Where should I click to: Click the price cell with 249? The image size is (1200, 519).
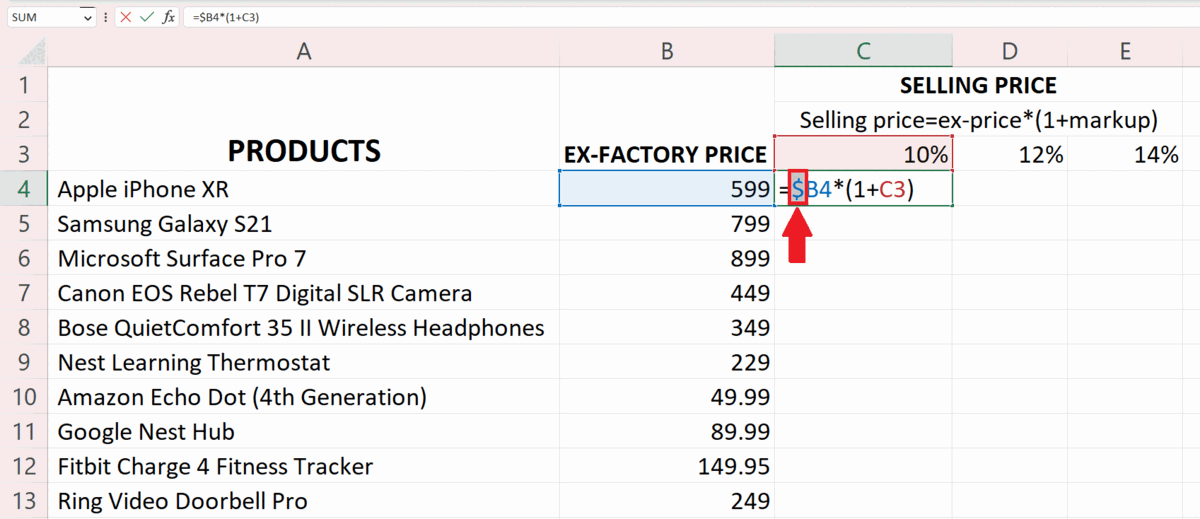(667, 500)
